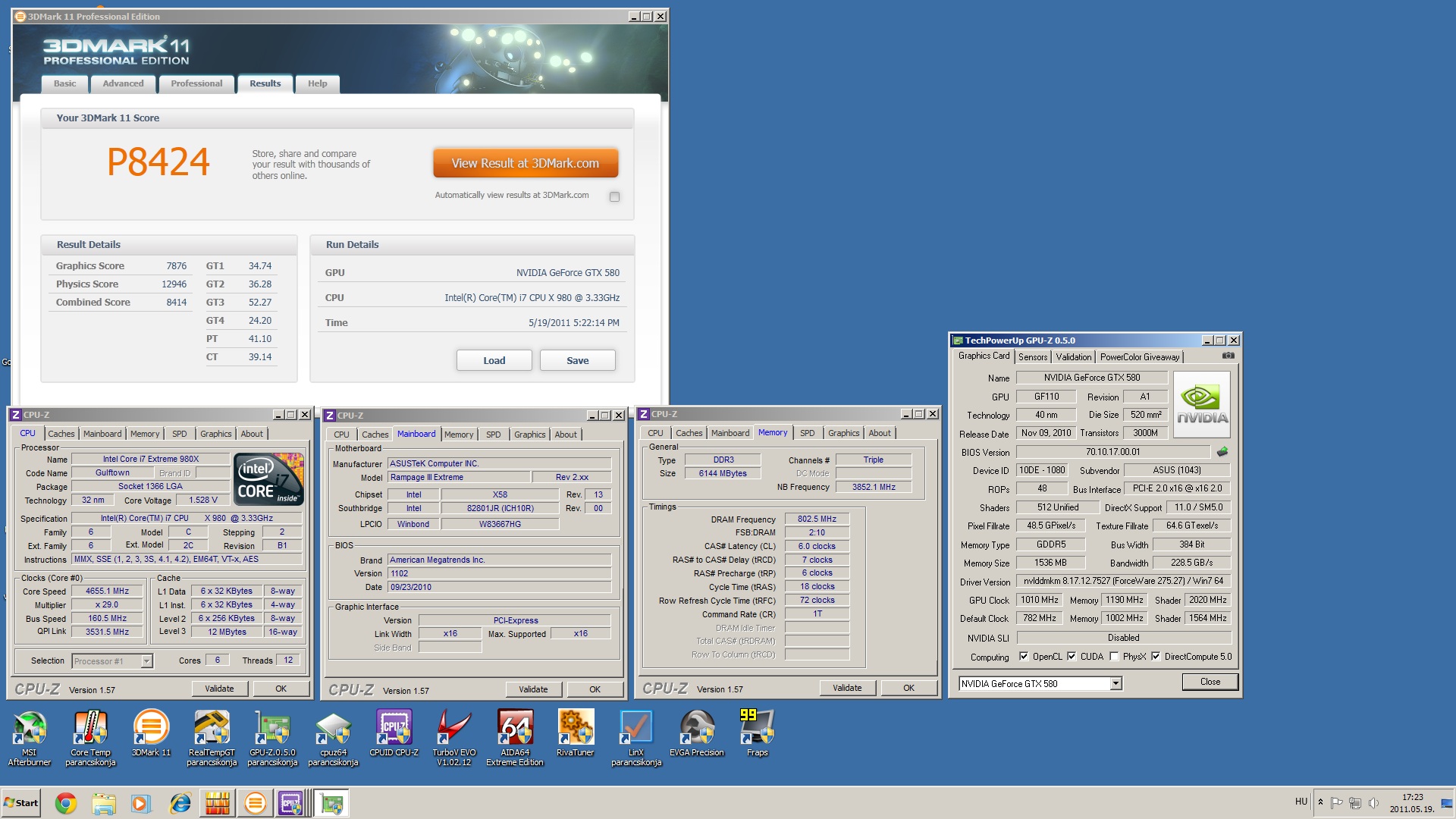Viewport: 1456px width, 819px height.
Task: Click GPU-Z BIOS save chip icon
Action: pyautogui.click(x=1222, y=452)
